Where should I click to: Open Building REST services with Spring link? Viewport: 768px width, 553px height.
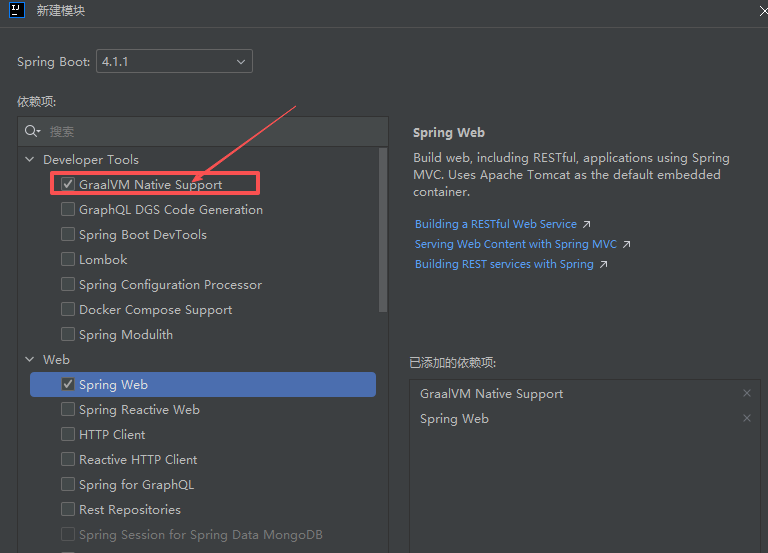click(x=504, y=264)
